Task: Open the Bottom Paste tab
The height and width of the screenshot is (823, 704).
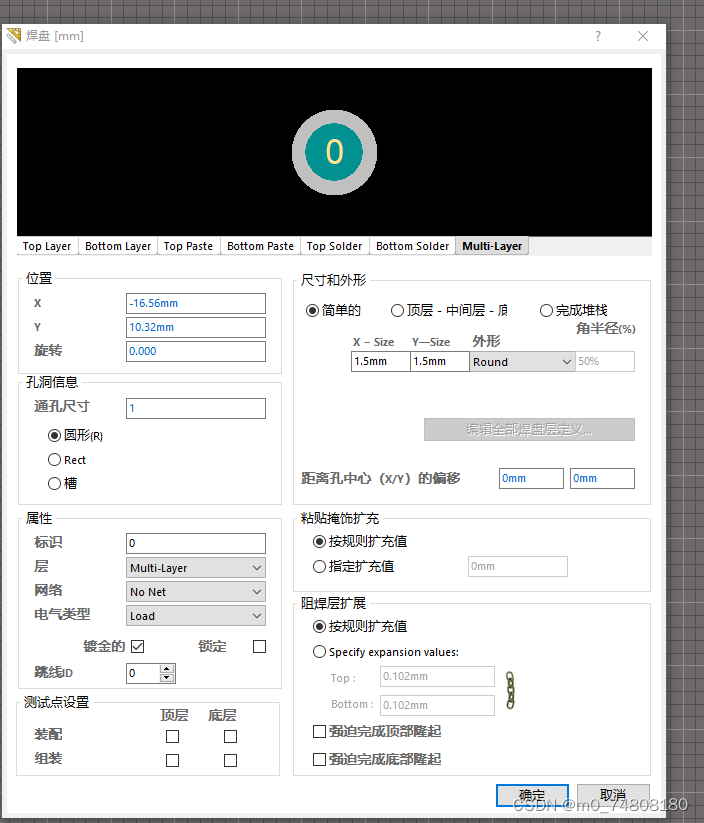Action: (x=260, y=246)
